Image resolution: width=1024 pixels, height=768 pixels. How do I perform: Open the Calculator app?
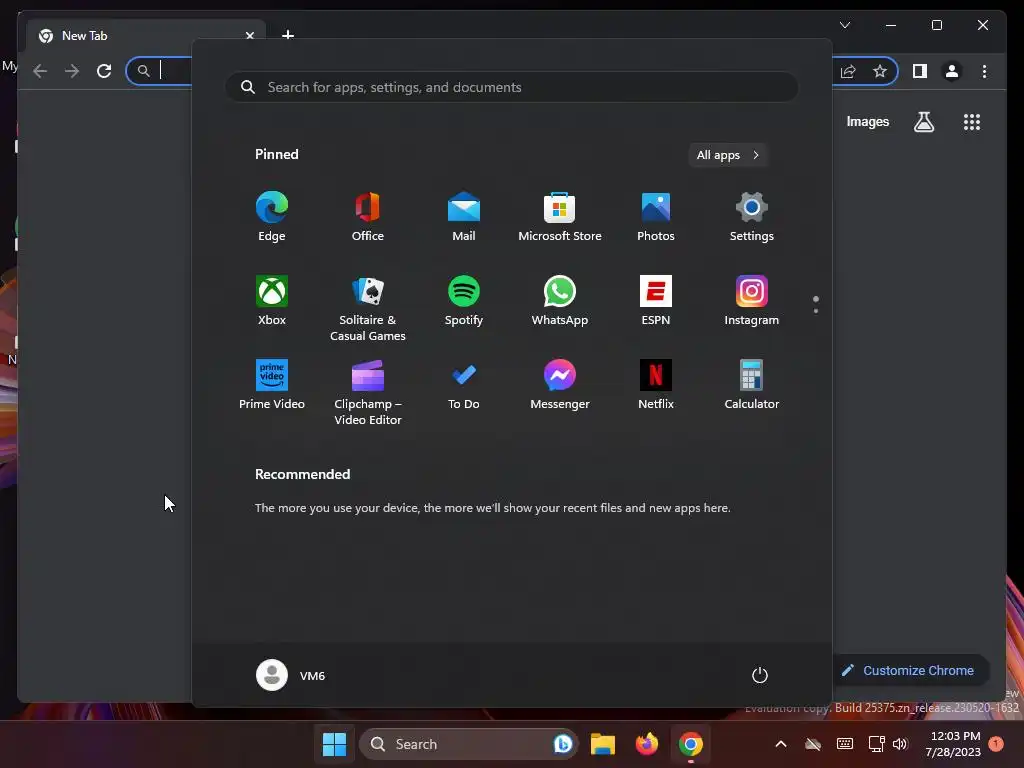click(x=752, y=385)
